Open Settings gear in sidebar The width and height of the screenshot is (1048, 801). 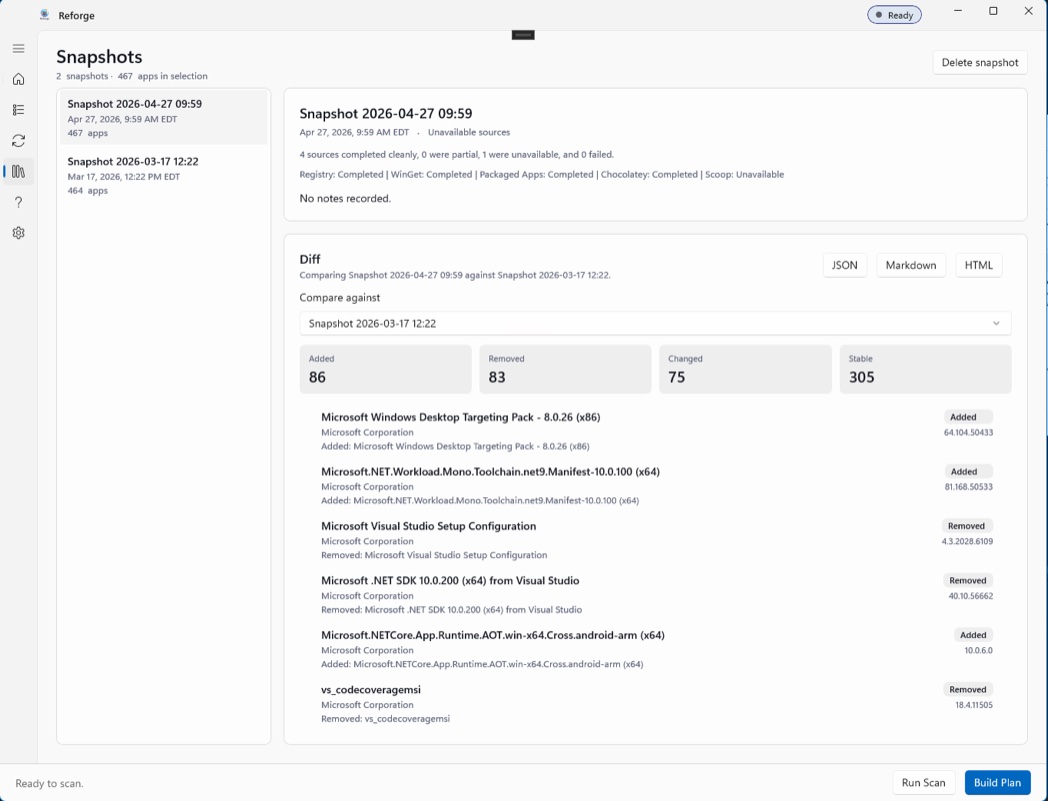(x=19, y=233)
